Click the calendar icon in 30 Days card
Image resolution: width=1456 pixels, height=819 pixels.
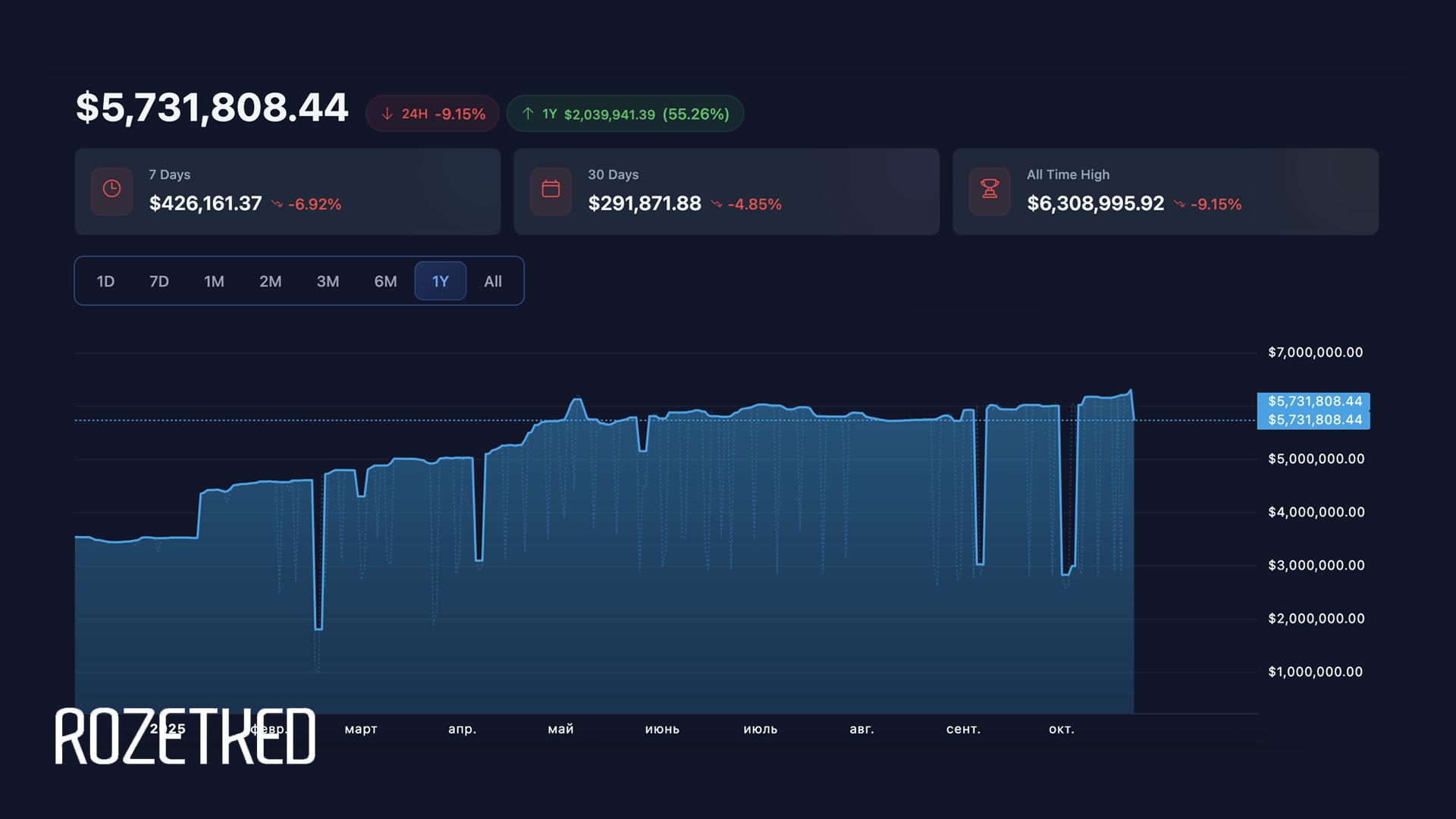click(x=551, y=190)
